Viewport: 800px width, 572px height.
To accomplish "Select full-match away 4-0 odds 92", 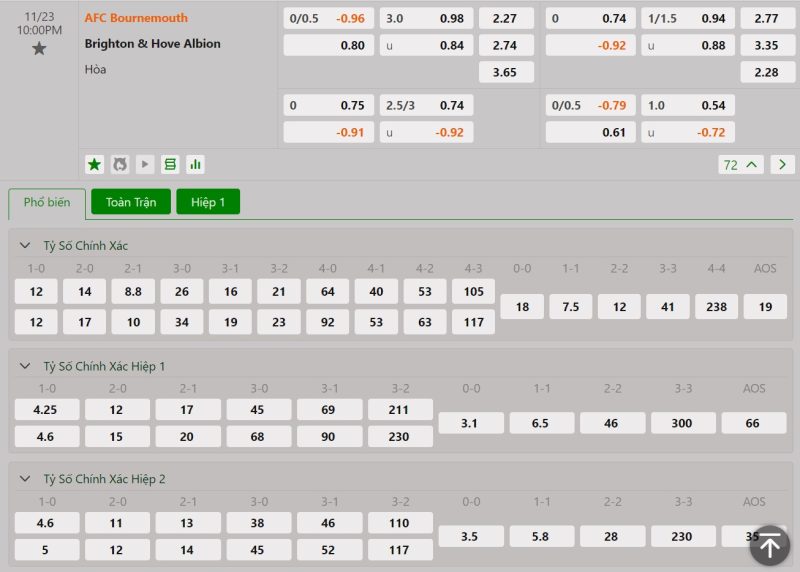I will [328, 322].
